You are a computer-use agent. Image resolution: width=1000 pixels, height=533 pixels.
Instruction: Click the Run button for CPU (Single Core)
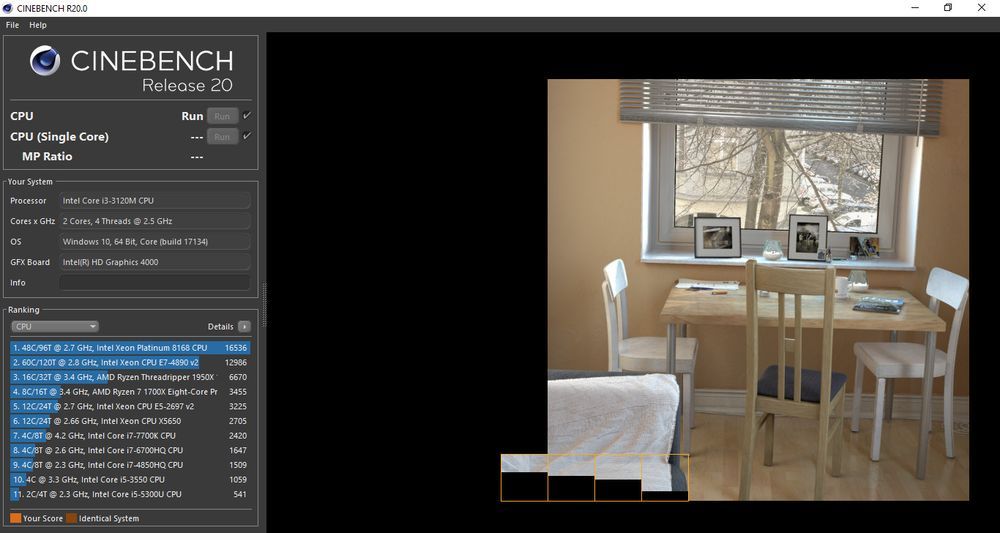coord(222,136)
